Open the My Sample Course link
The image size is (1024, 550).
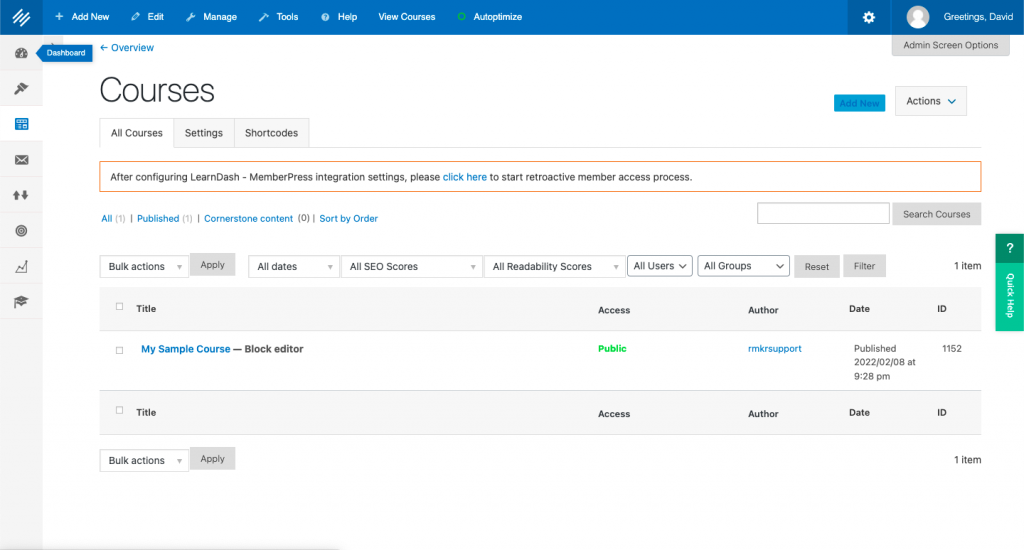pos(185,349)
